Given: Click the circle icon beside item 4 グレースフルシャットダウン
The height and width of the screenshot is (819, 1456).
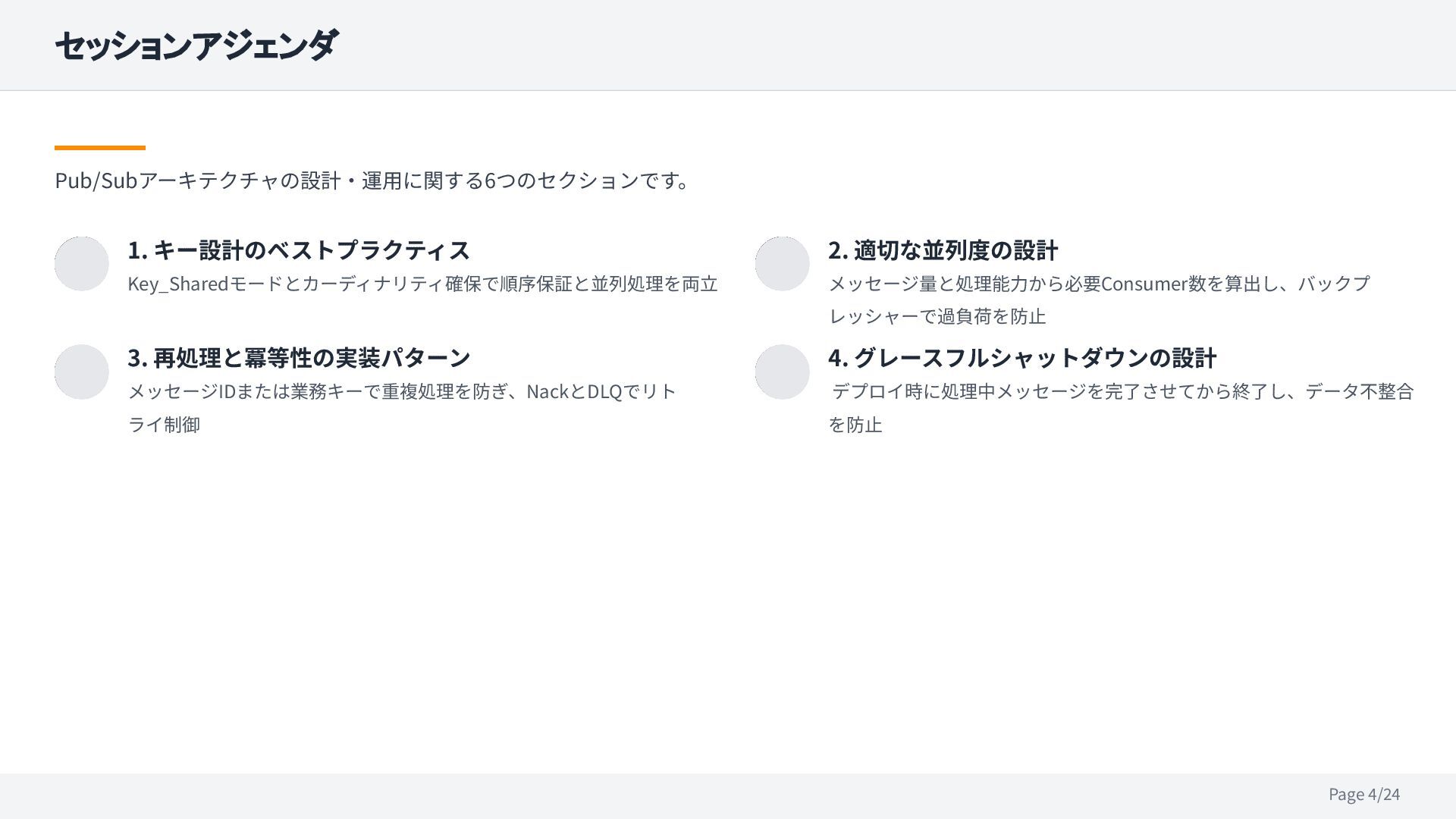Looking at the screenshot, I should tap(782, 372).
